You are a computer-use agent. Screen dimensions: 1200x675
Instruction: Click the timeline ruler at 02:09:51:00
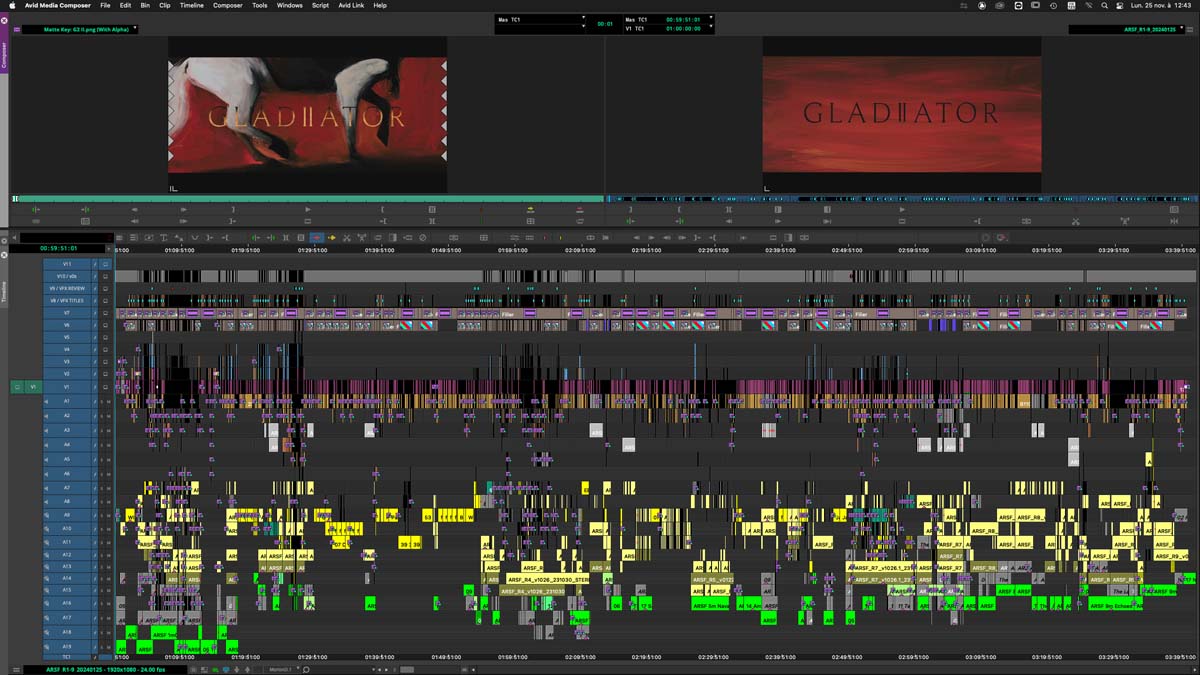pos(580,251)
